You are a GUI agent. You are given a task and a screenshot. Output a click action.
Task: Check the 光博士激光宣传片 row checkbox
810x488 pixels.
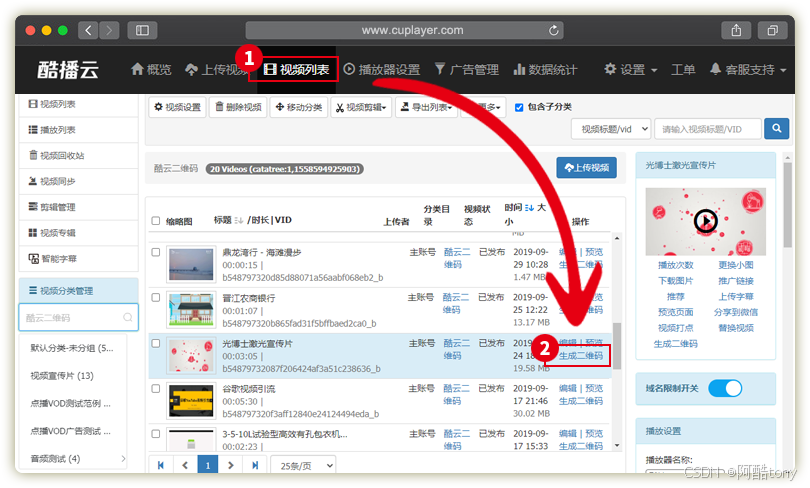coord(155,343)
